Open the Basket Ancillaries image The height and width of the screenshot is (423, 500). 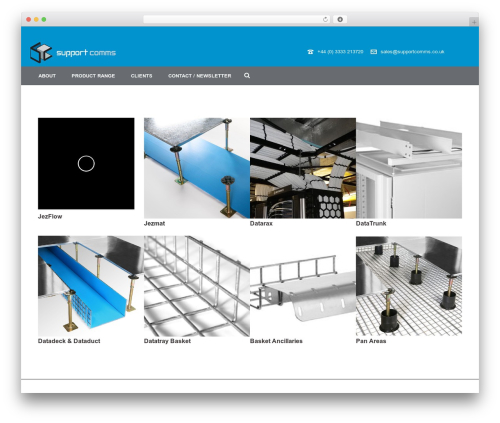coord(303,286)
